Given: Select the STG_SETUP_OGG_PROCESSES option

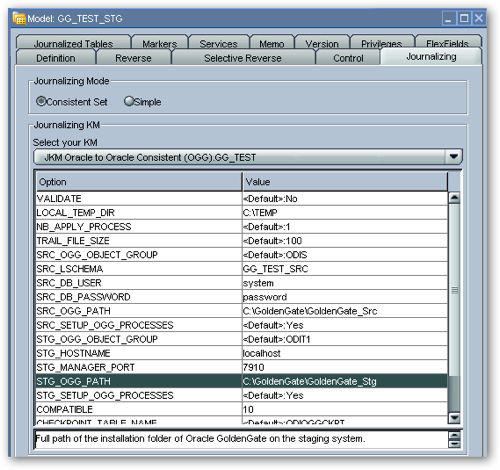Looking at the screenshot, I should (x=139, y=395).
